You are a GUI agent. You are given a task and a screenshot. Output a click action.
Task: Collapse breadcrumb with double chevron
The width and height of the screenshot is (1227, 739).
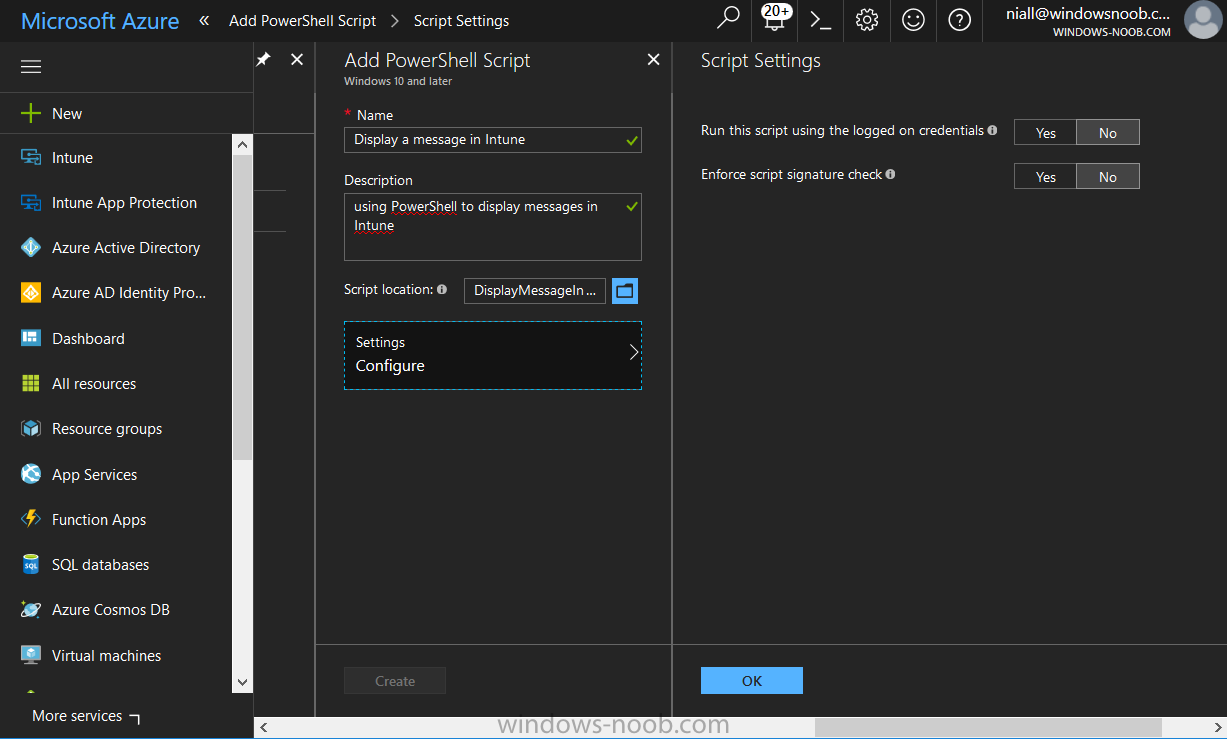click(x=204, y=20)
